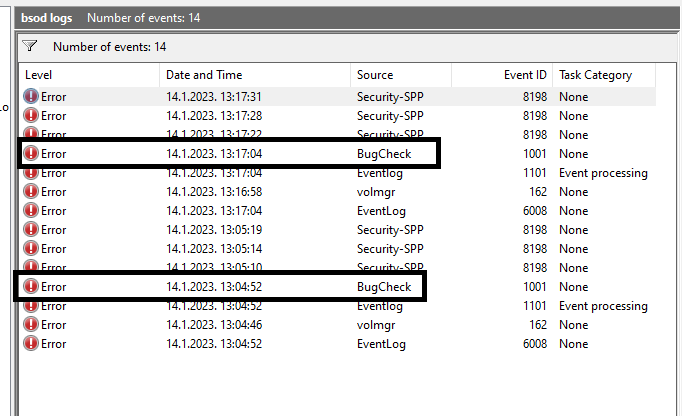Click the filter funnel icon

(30, 46)
